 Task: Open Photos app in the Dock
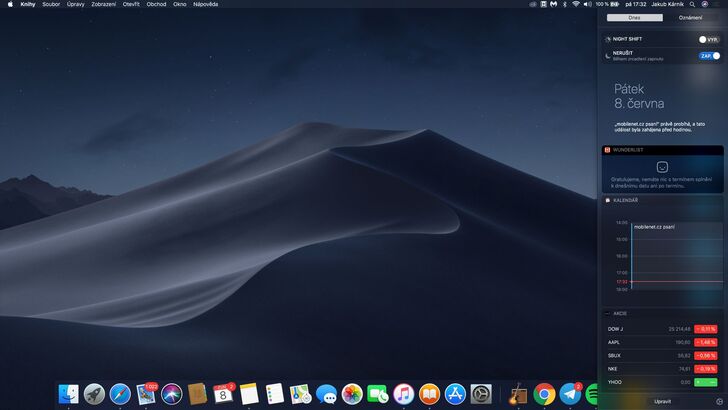(352, 394)
